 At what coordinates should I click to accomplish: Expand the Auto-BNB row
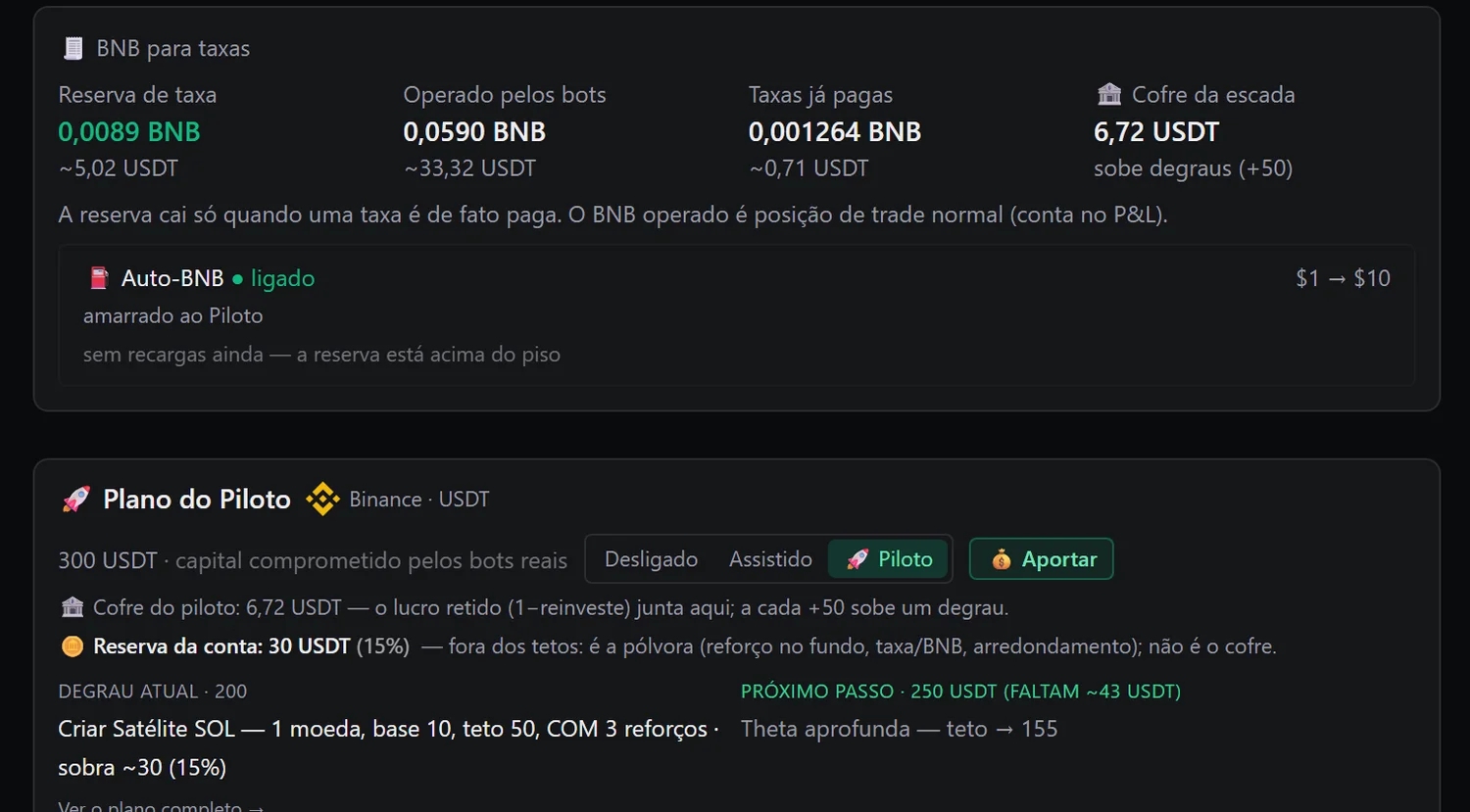coord(737,314)
